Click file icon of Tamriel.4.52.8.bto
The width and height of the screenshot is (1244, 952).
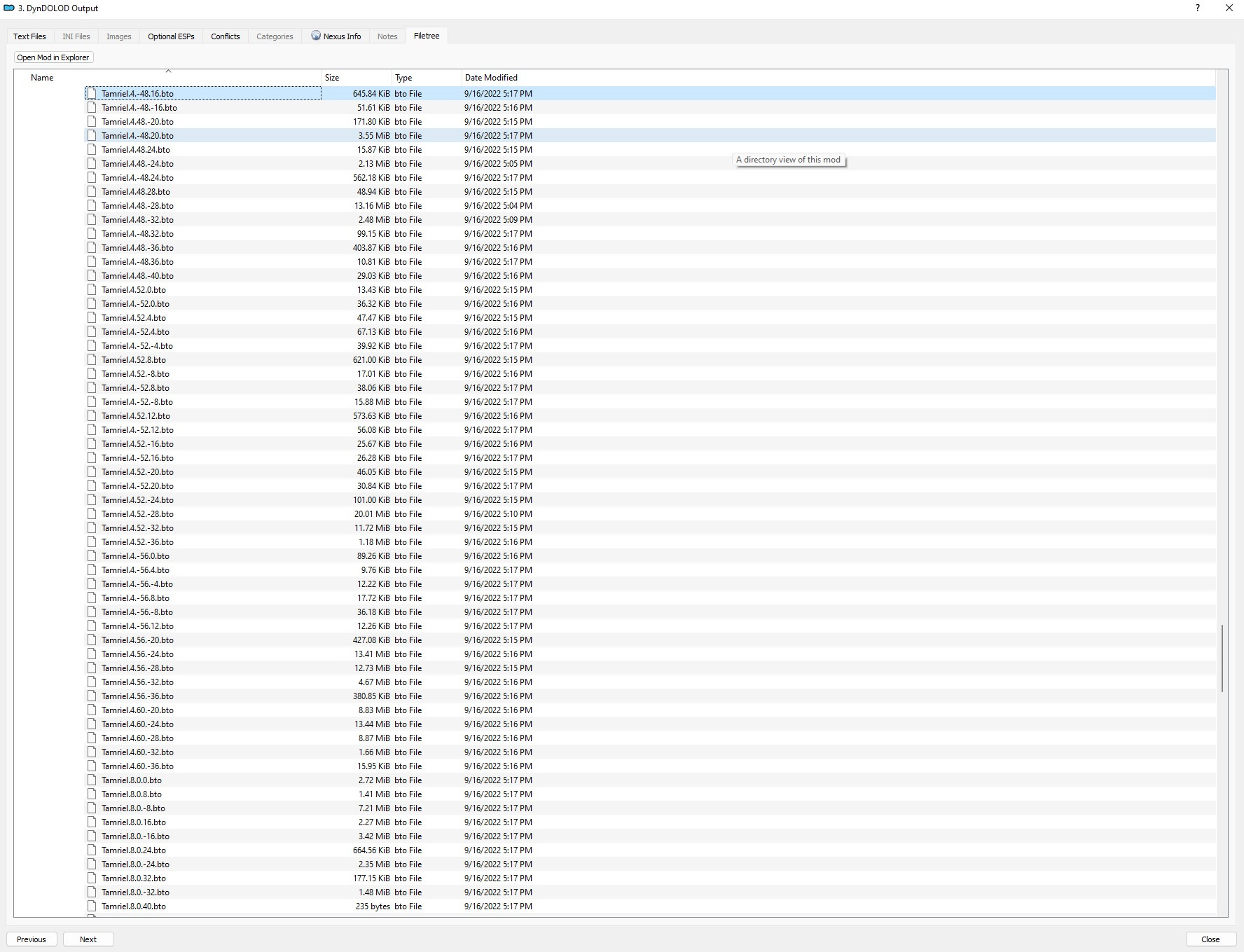92,359
